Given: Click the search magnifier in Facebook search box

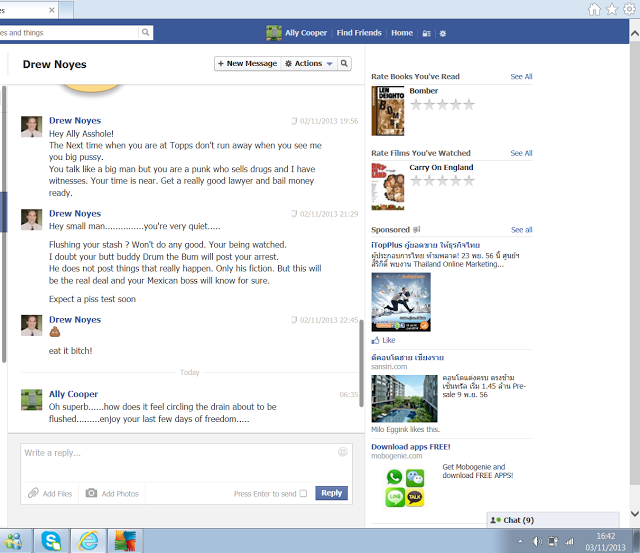Looking at the screenshot, I should tap(145, 32).
